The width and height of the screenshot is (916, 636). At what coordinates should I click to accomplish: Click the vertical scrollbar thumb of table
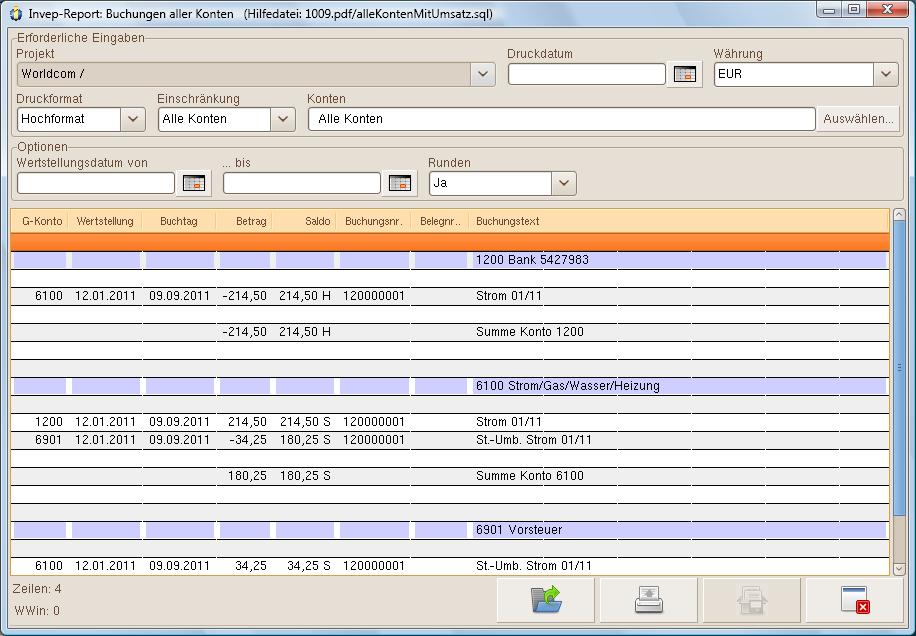pos(899,368)
